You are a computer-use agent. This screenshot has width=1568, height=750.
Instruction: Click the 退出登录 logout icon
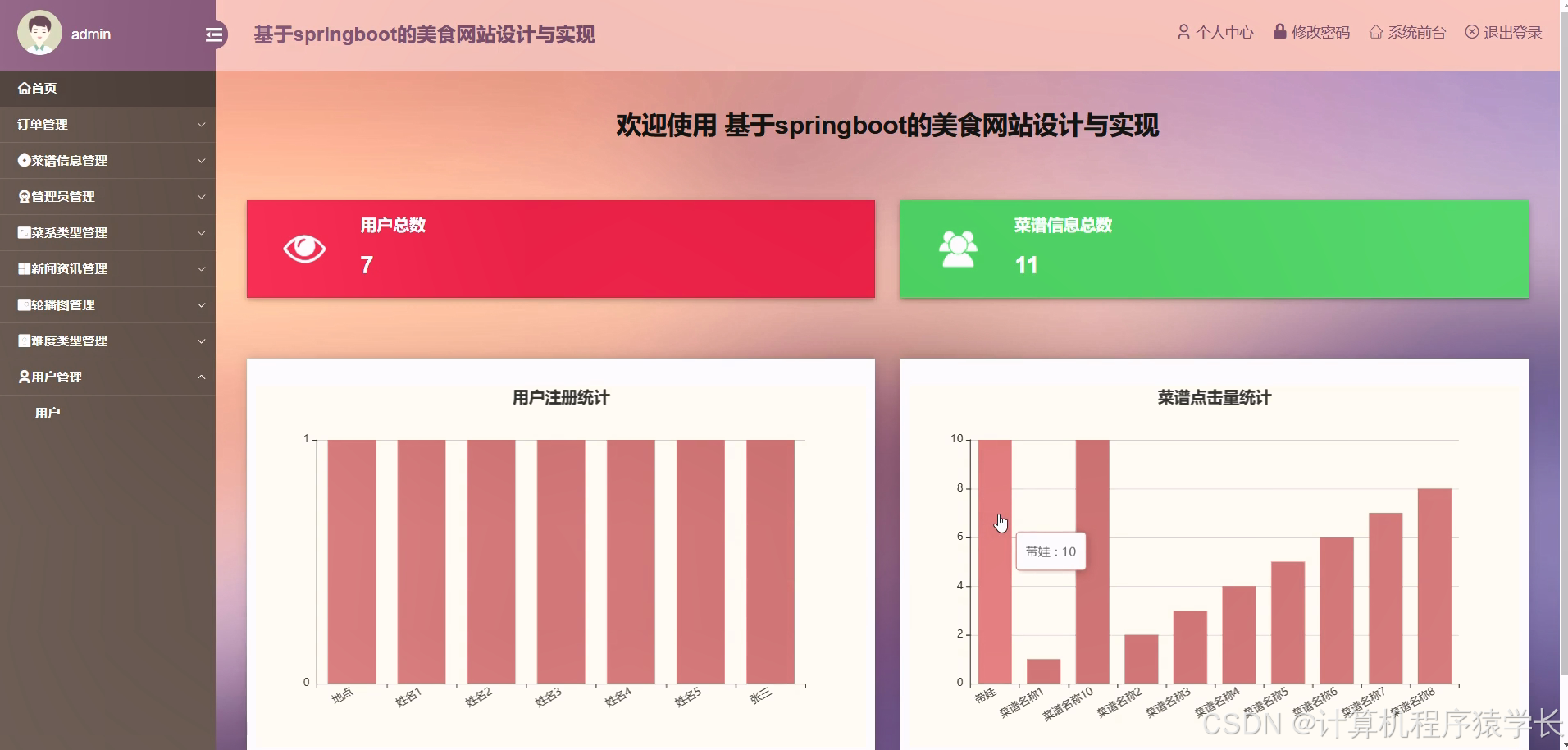coord(1470,32)
